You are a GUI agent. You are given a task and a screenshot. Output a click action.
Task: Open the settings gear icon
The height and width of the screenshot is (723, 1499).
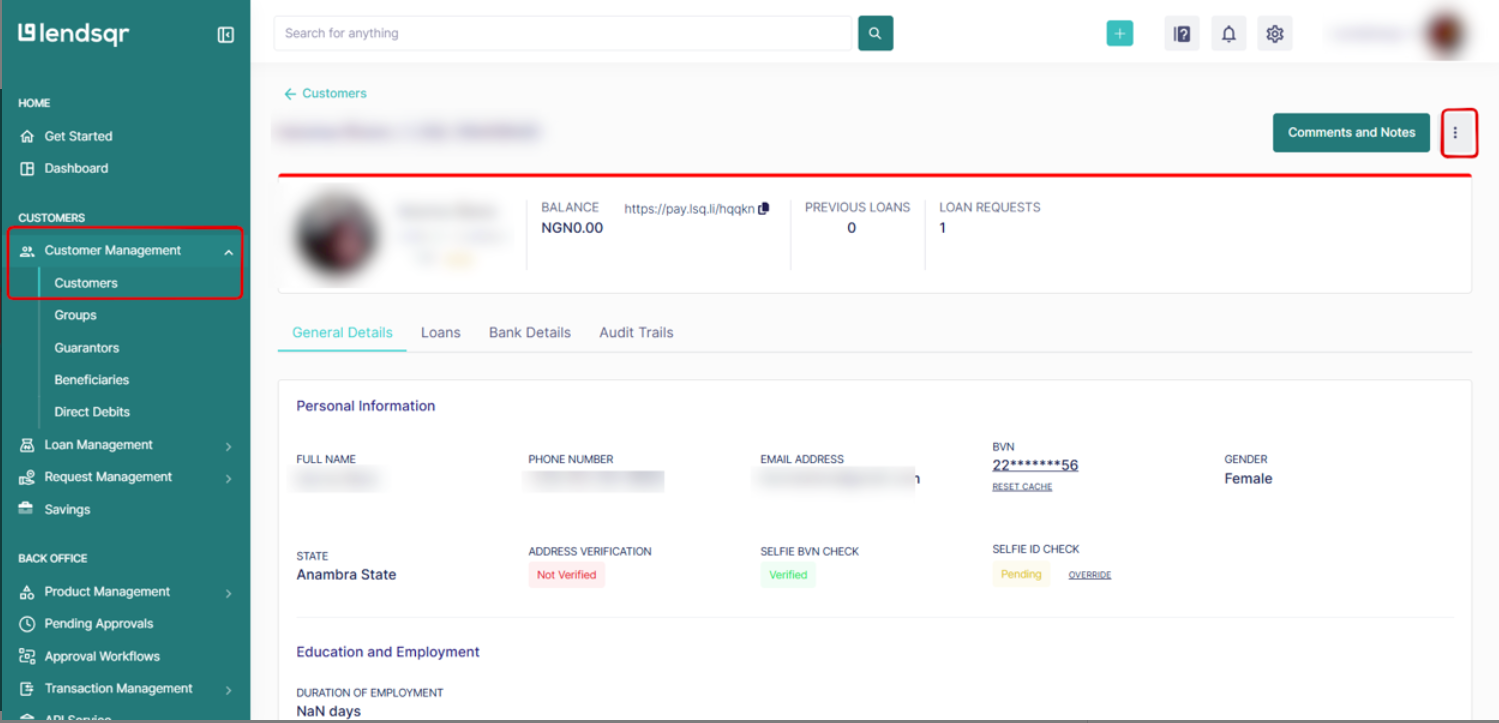click(x=1274, y=34)
